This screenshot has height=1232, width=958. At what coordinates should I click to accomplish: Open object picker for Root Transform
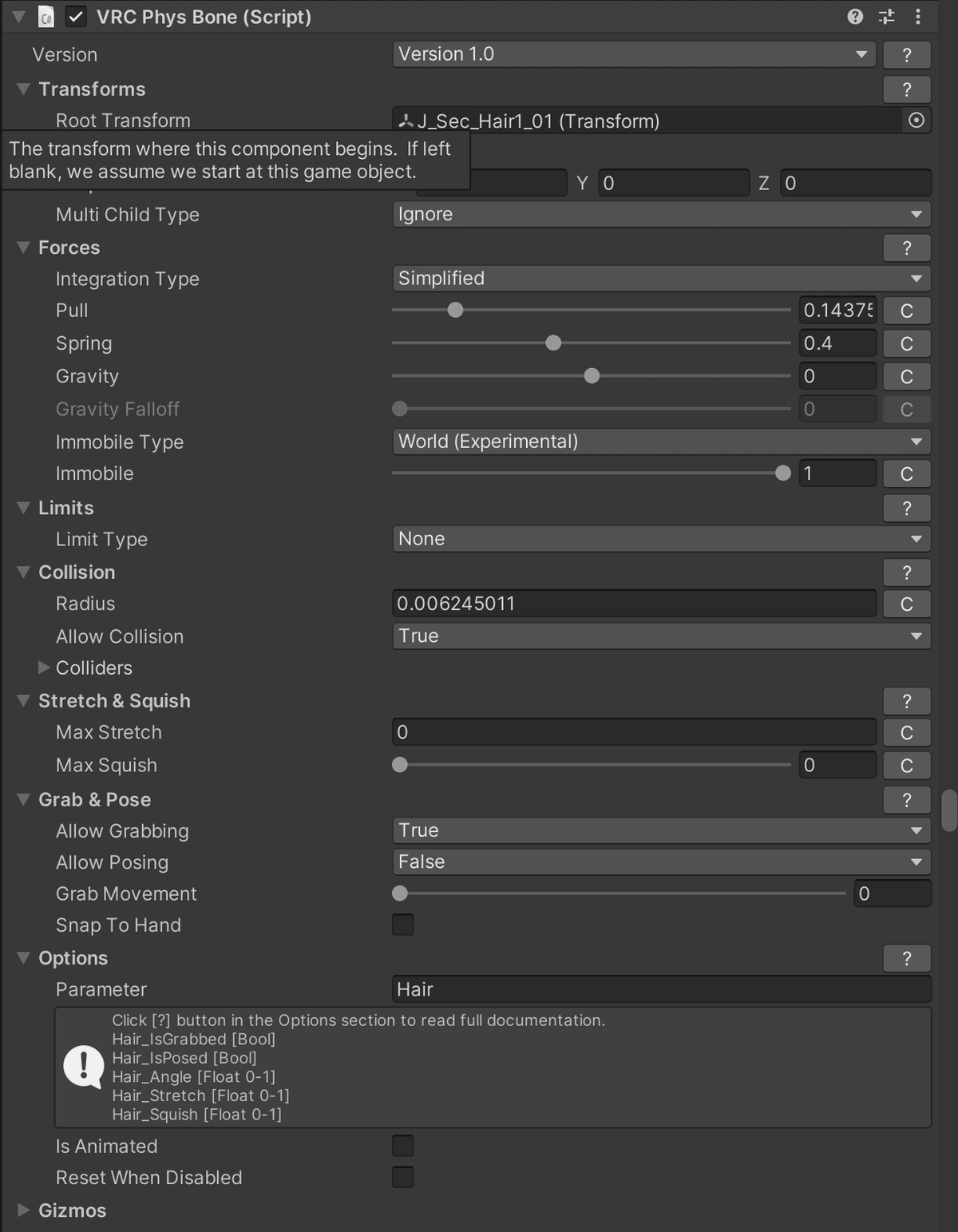tap(916, 121)
